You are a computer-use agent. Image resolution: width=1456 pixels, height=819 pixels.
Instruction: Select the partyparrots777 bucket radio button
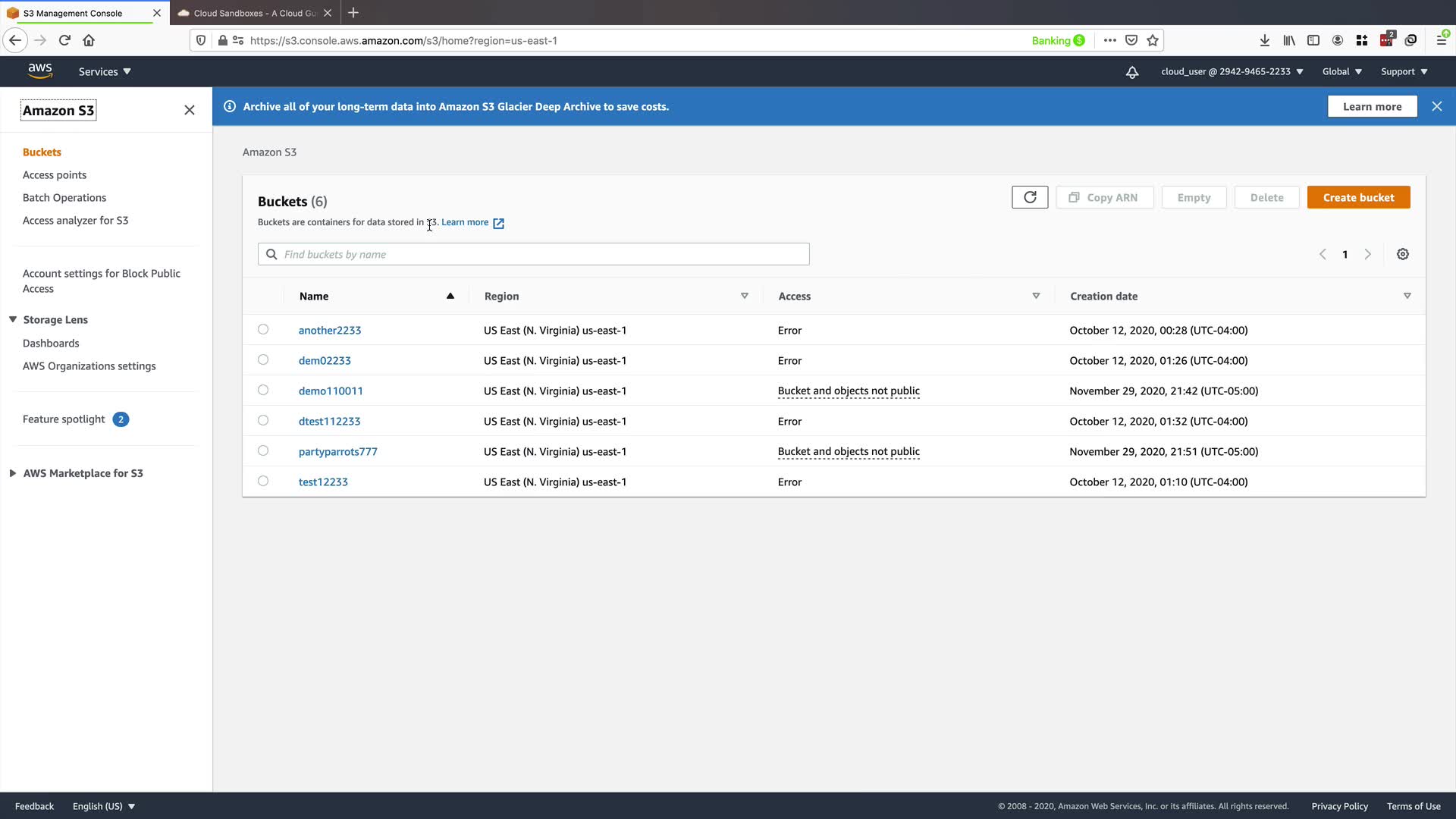point(263,451)
